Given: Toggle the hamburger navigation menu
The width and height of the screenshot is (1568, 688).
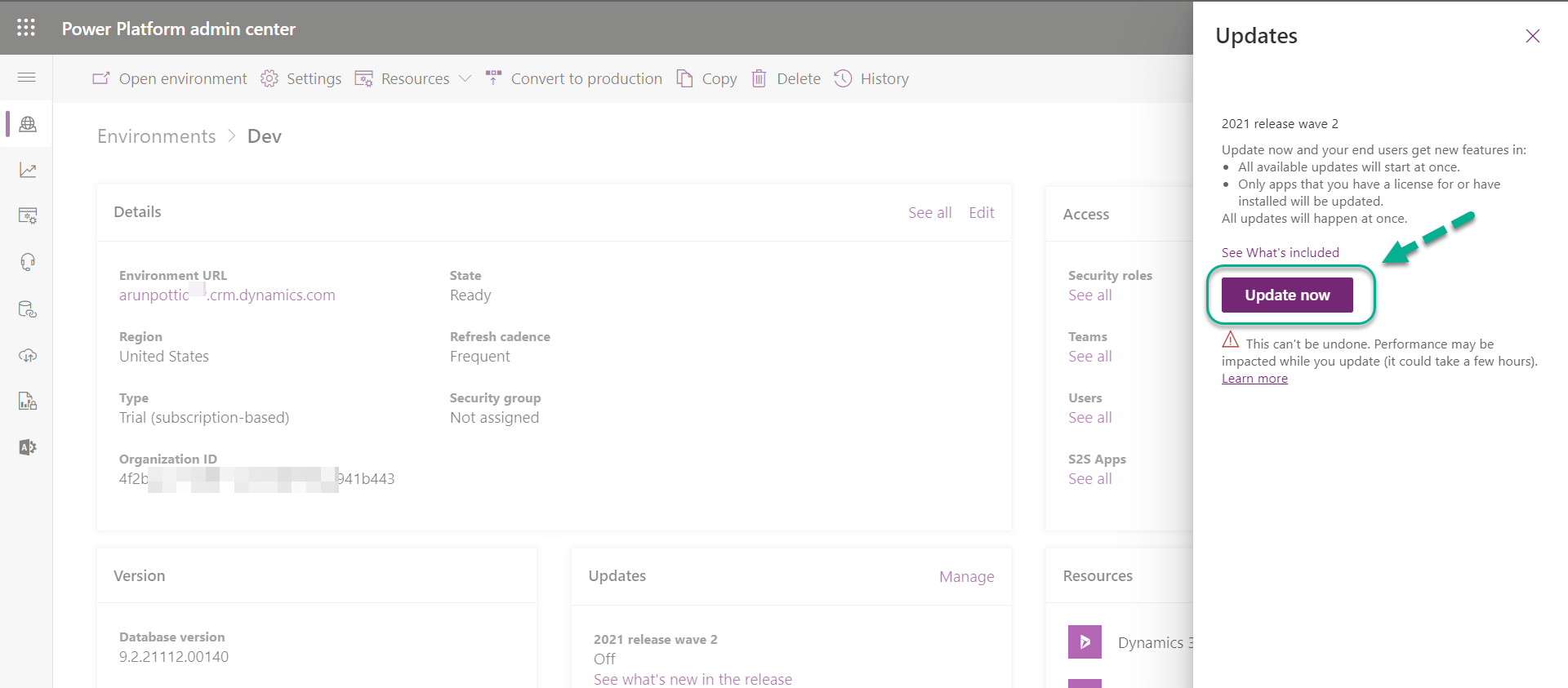Looking at the screenshot, I should coord(26,78).
